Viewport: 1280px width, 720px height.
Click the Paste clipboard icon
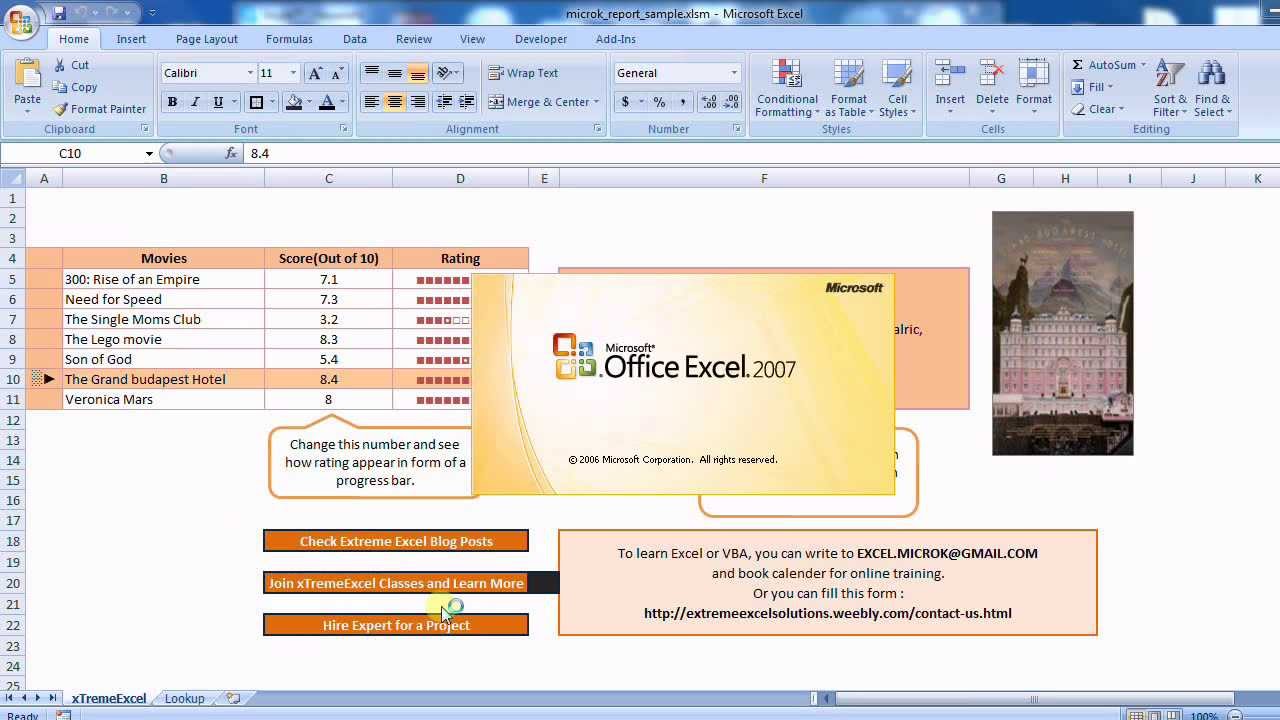27,75
